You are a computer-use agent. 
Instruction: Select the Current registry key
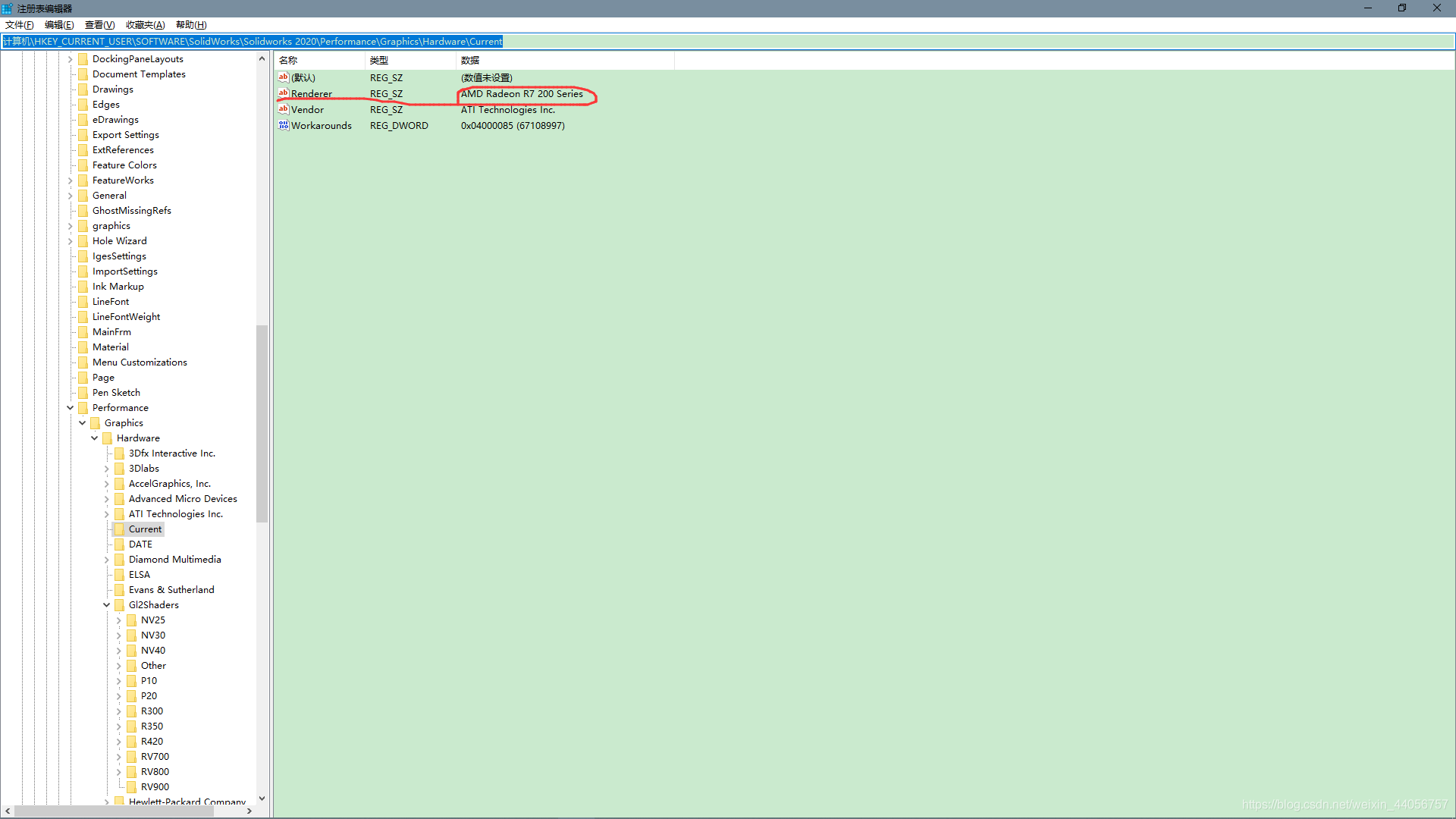pyautogui.click(x=145, y=528)
